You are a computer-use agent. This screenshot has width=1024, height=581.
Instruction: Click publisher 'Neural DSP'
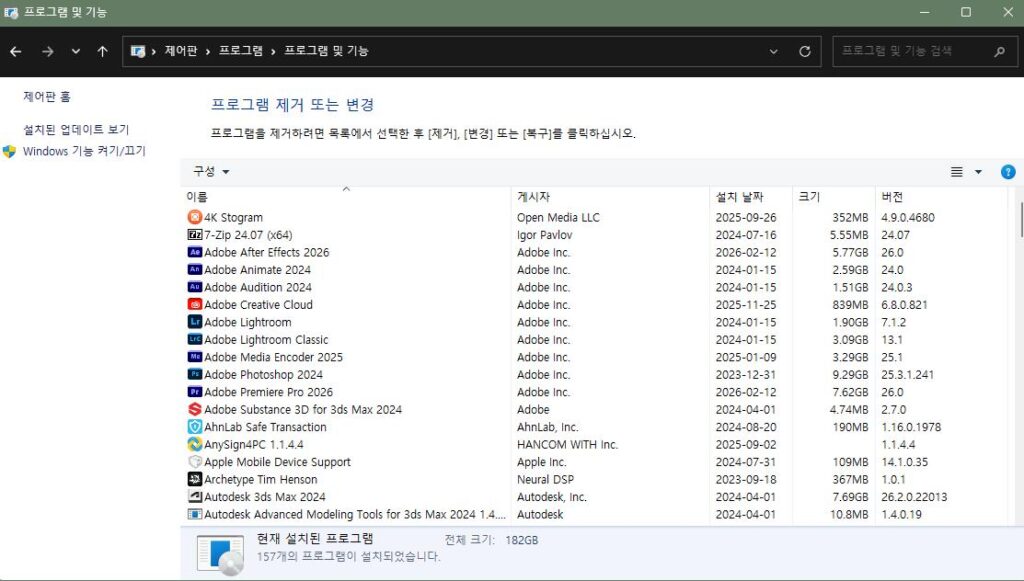545,479
